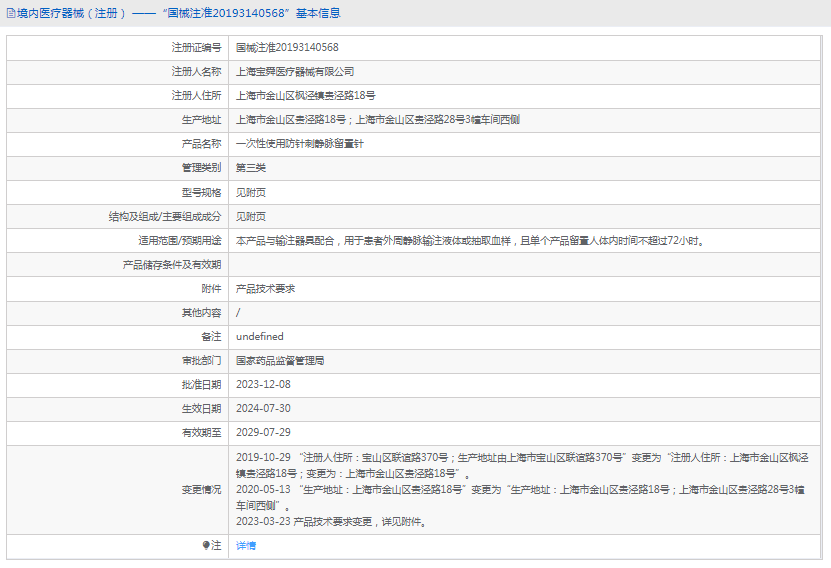Click the 批准日期 label
Screen dimensions: 831x568
tap(201, 385)
